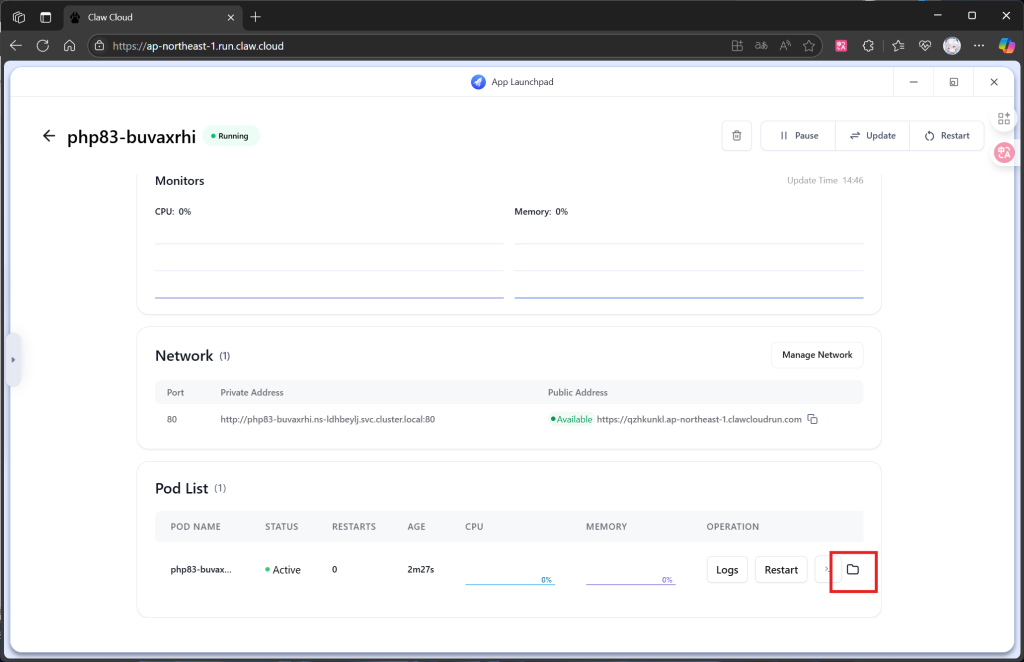The width and height of the screenshot is (1024, 662).
Task: Open Browser essentials heart icon
Action: [x=925, y=46]
